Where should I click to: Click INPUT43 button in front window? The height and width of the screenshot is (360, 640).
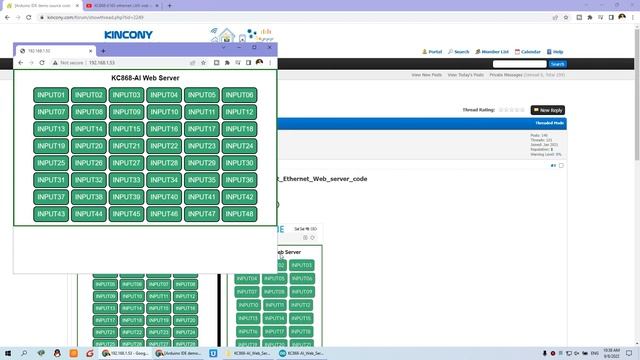(51, 214)
